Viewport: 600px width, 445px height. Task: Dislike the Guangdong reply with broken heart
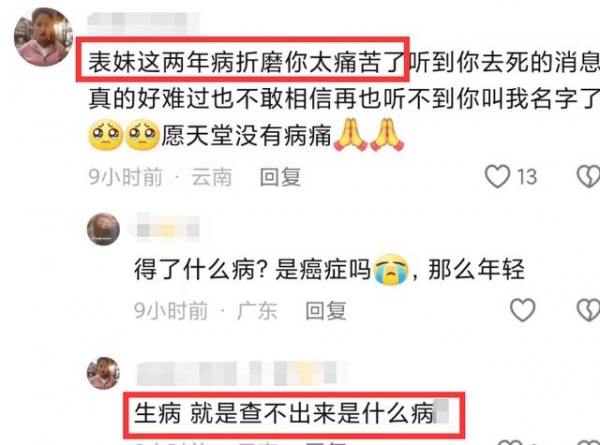click(x=589, y=310)
